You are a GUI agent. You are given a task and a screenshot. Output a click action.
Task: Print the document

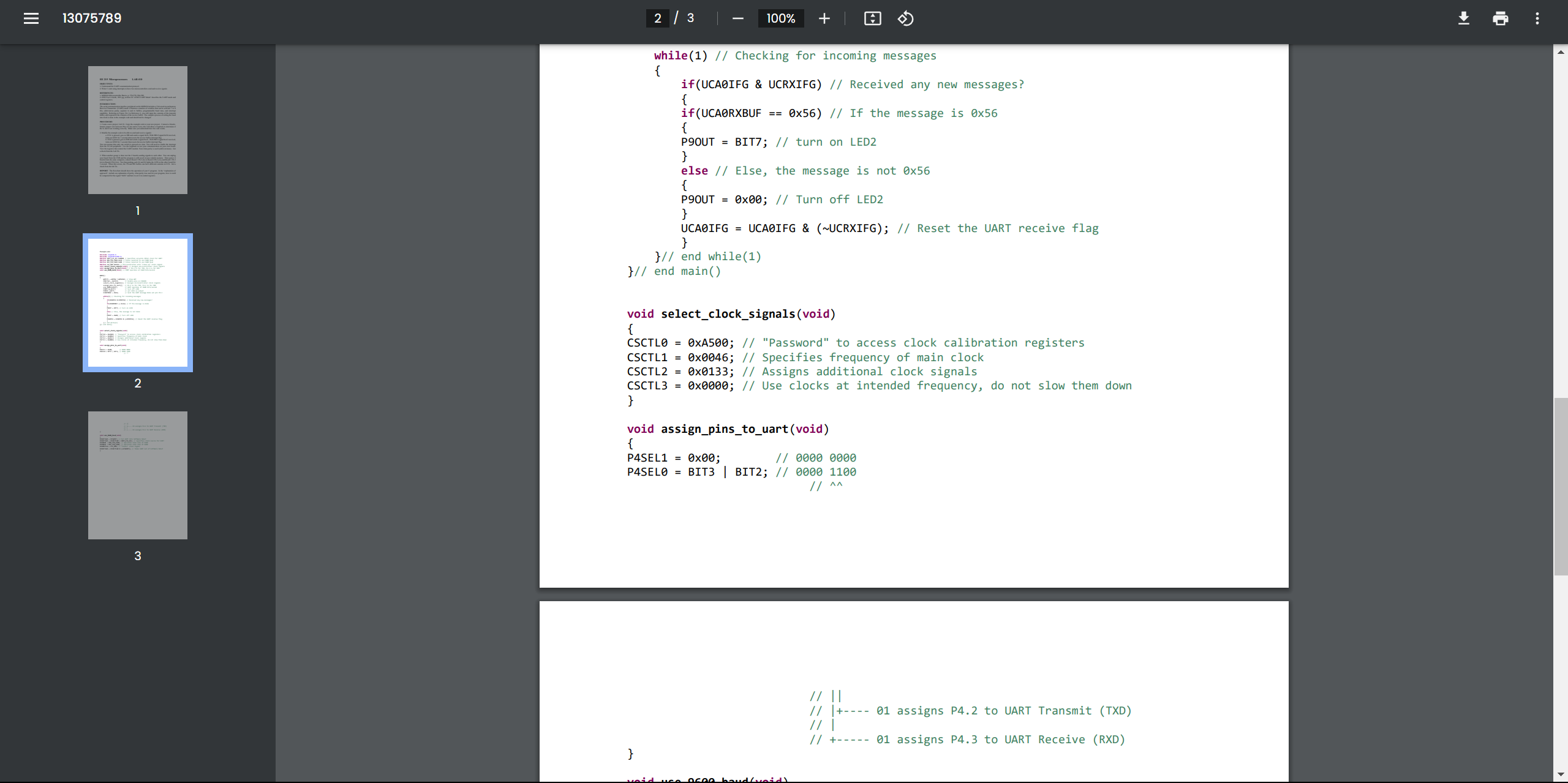(x=1500, y=18)
